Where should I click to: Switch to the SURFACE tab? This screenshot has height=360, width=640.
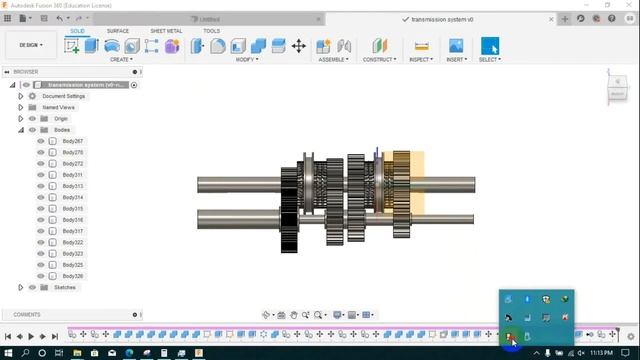[118, 31]
